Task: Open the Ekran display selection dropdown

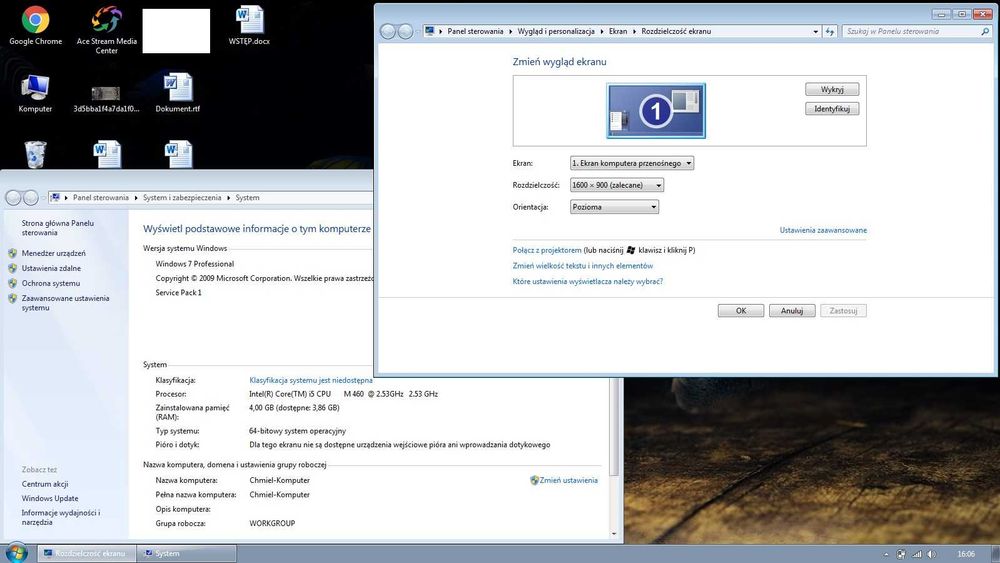Action: pos(631,163)
